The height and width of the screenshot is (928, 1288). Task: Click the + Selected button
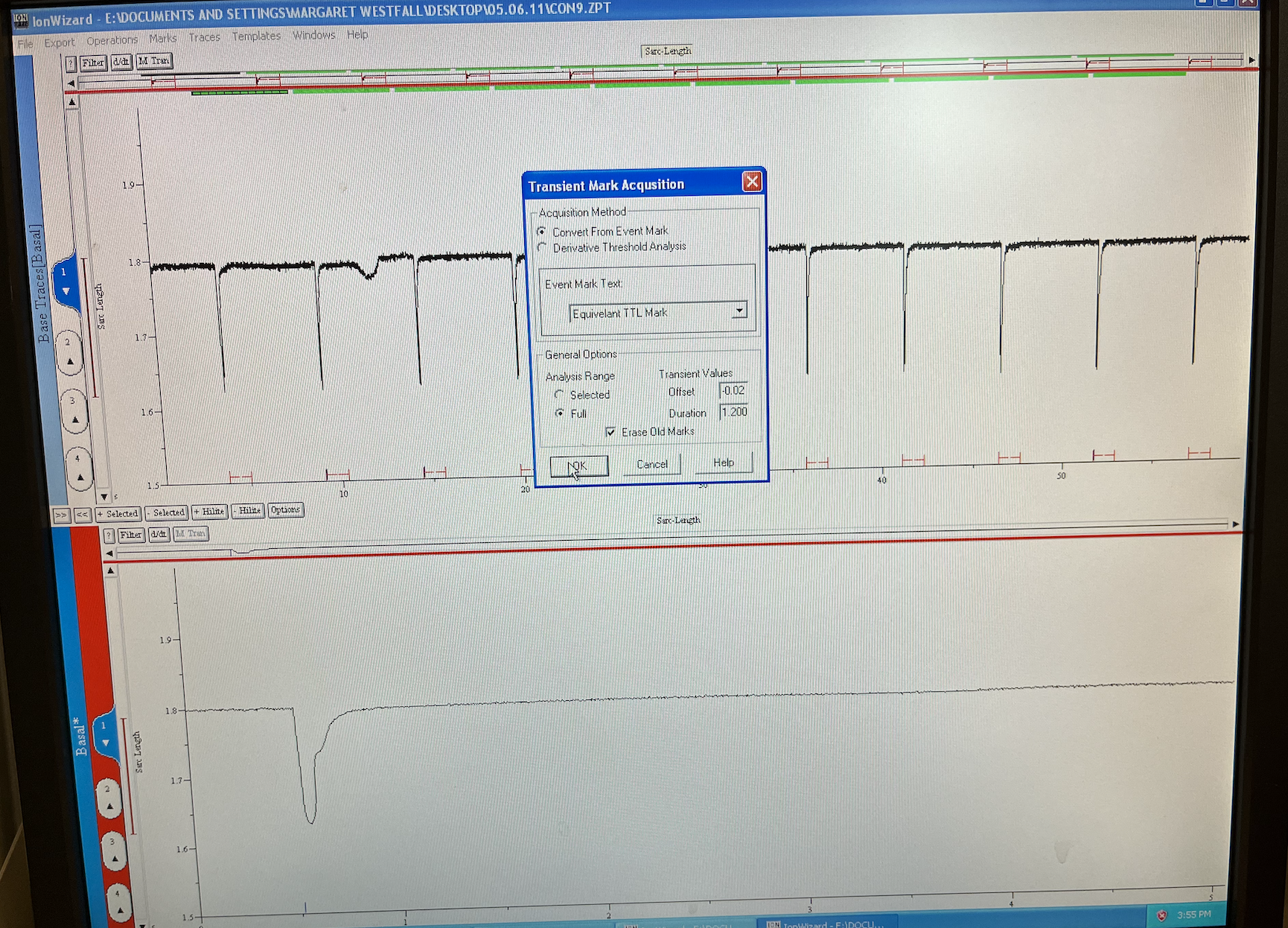(118, 513)
